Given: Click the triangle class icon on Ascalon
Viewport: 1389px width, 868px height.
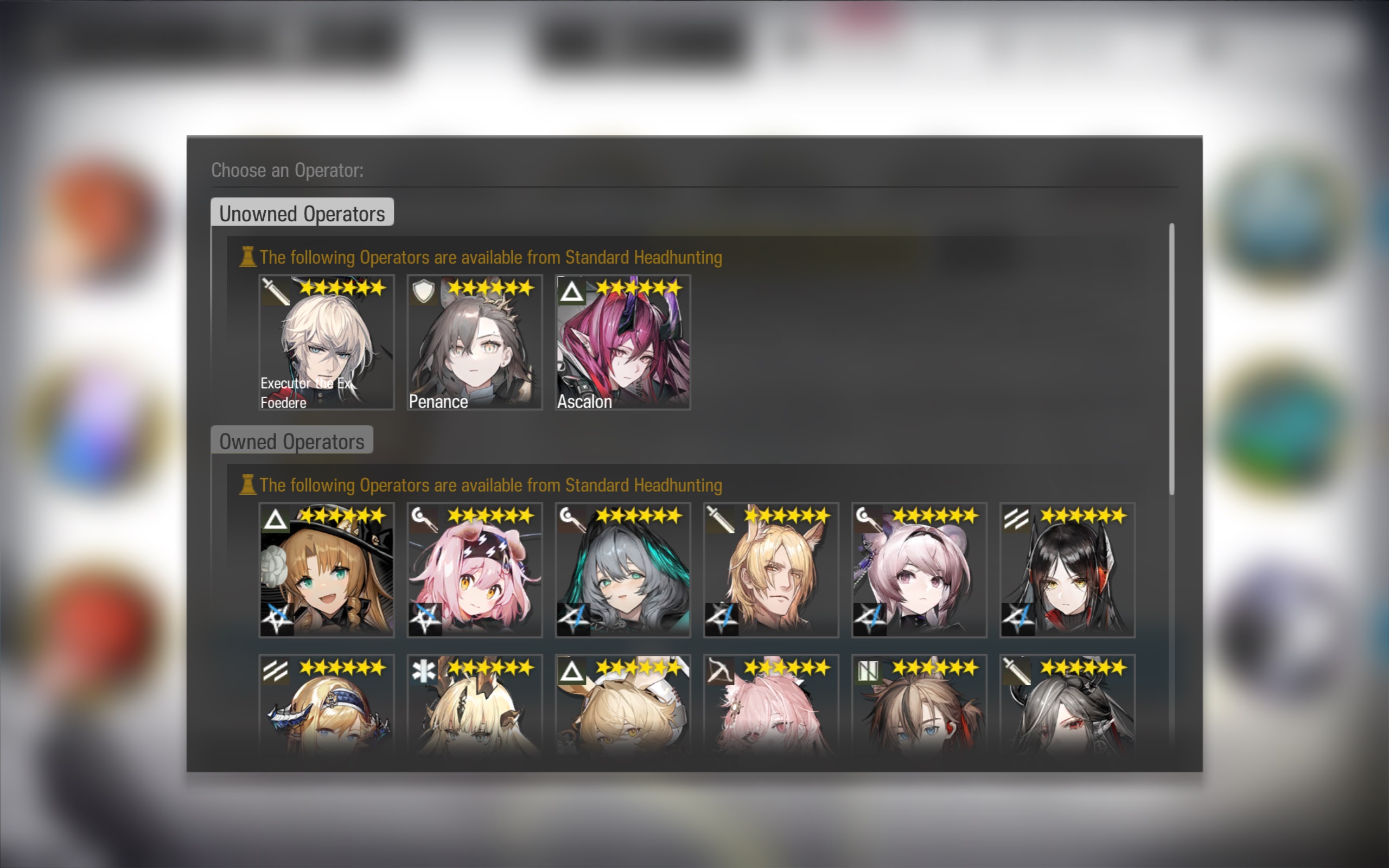Looking at the screenshot, I should tap(572, 291).
